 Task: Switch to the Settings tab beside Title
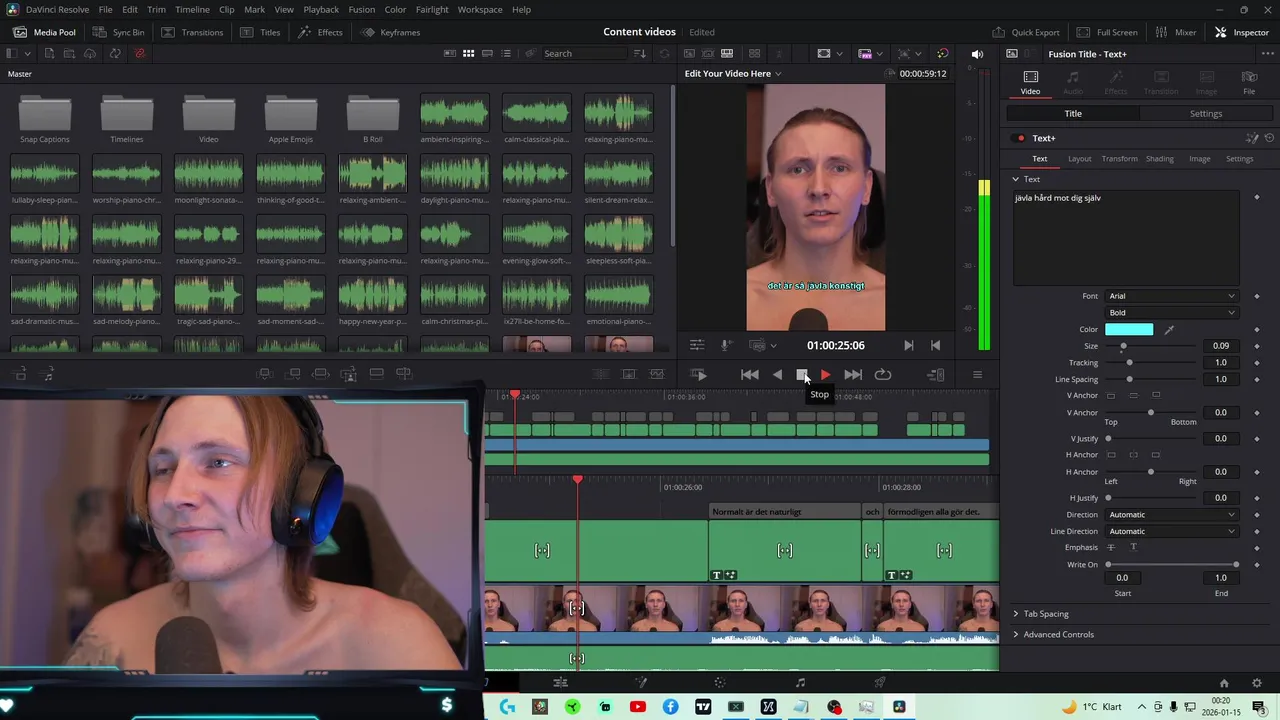[1205, 113]
